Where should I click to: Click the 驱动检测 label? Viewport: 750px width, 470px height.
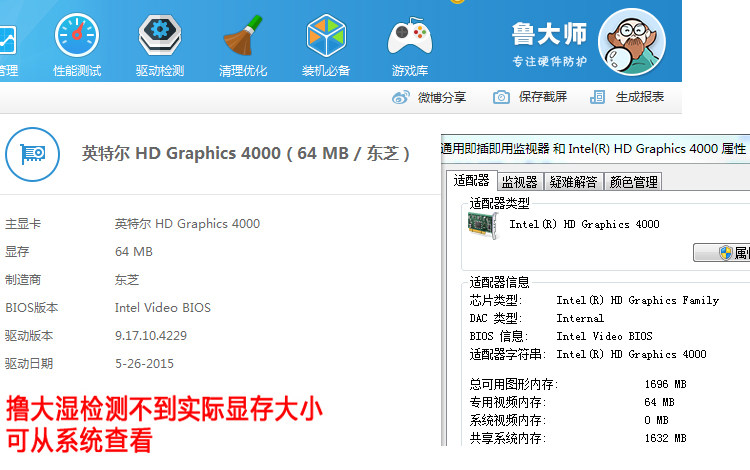[x=160, y=71]
